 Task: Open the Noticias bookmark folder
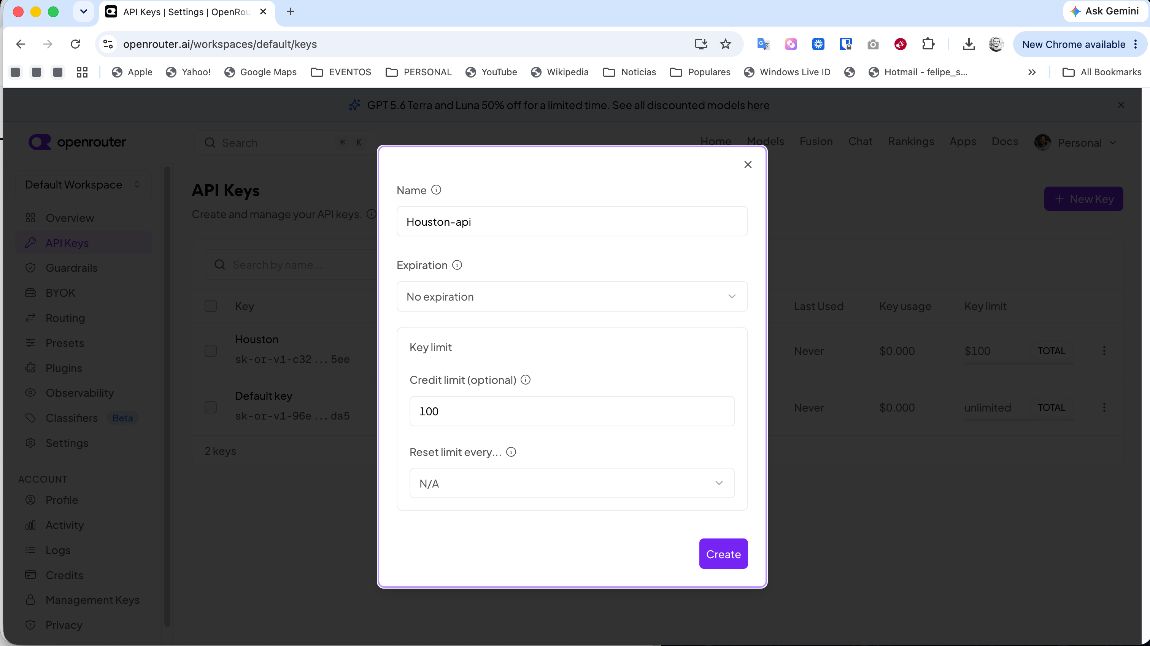pyautogui.click(x=629, y=72)
